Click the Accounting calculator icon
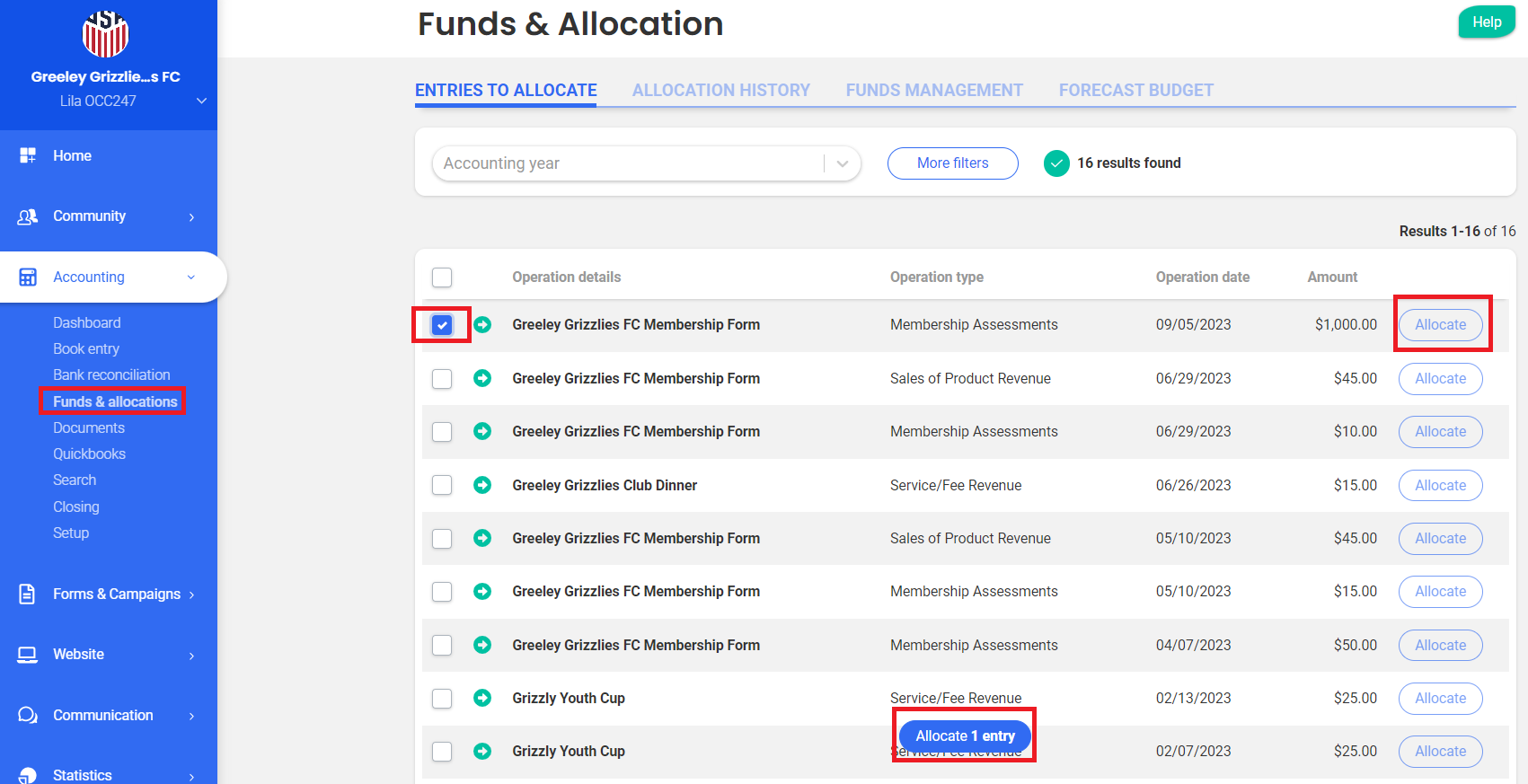Image resolution: width=1528 pixels, height=784 pixels. pos(28,277)
